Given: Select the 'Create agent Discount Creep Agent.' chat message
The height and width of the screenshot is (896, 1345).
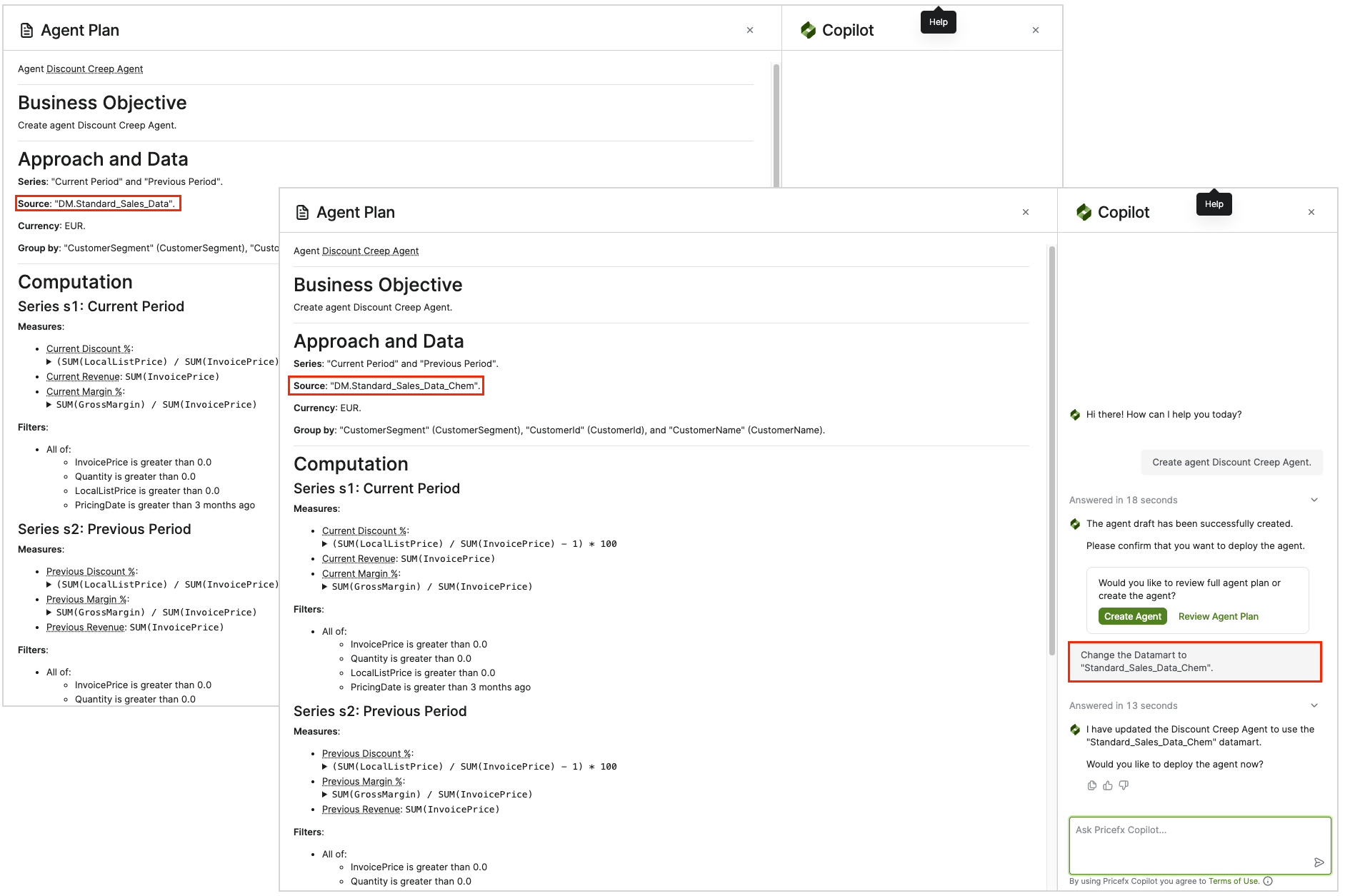Looking at the screenshot, I should 1231,463.
